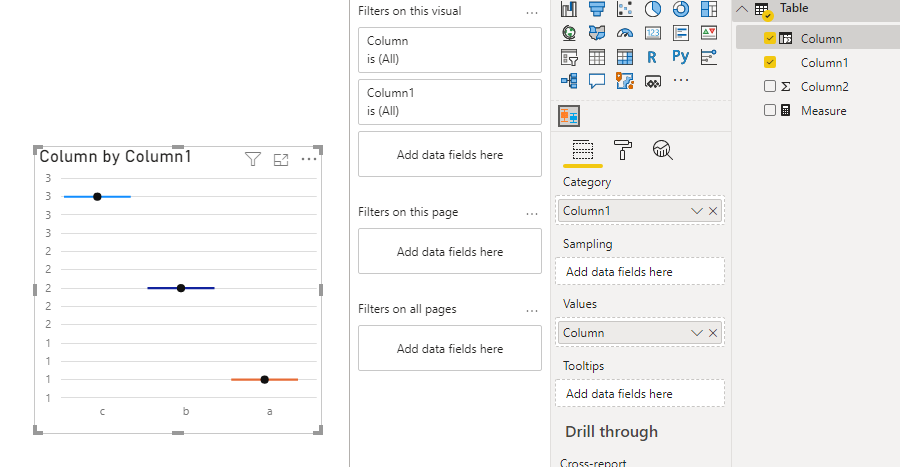Click the filter icon on chart header
This screenshot has width=900, height=467.
[x=253, y=159]
